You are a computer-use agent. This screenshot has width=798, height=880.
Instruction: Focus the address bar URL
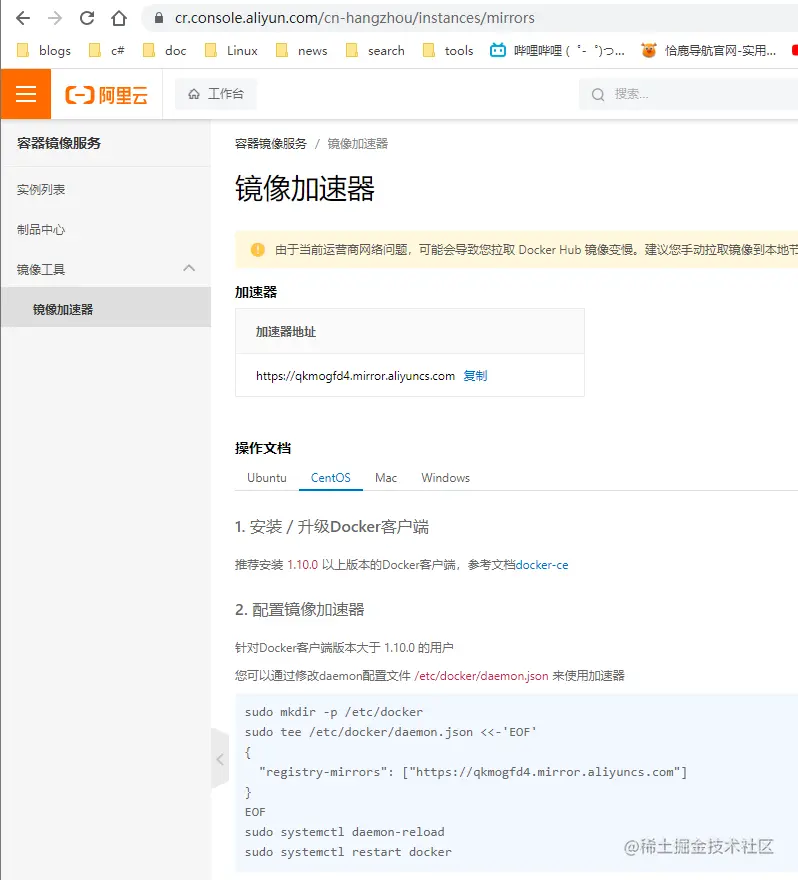(x=355, y=19)
